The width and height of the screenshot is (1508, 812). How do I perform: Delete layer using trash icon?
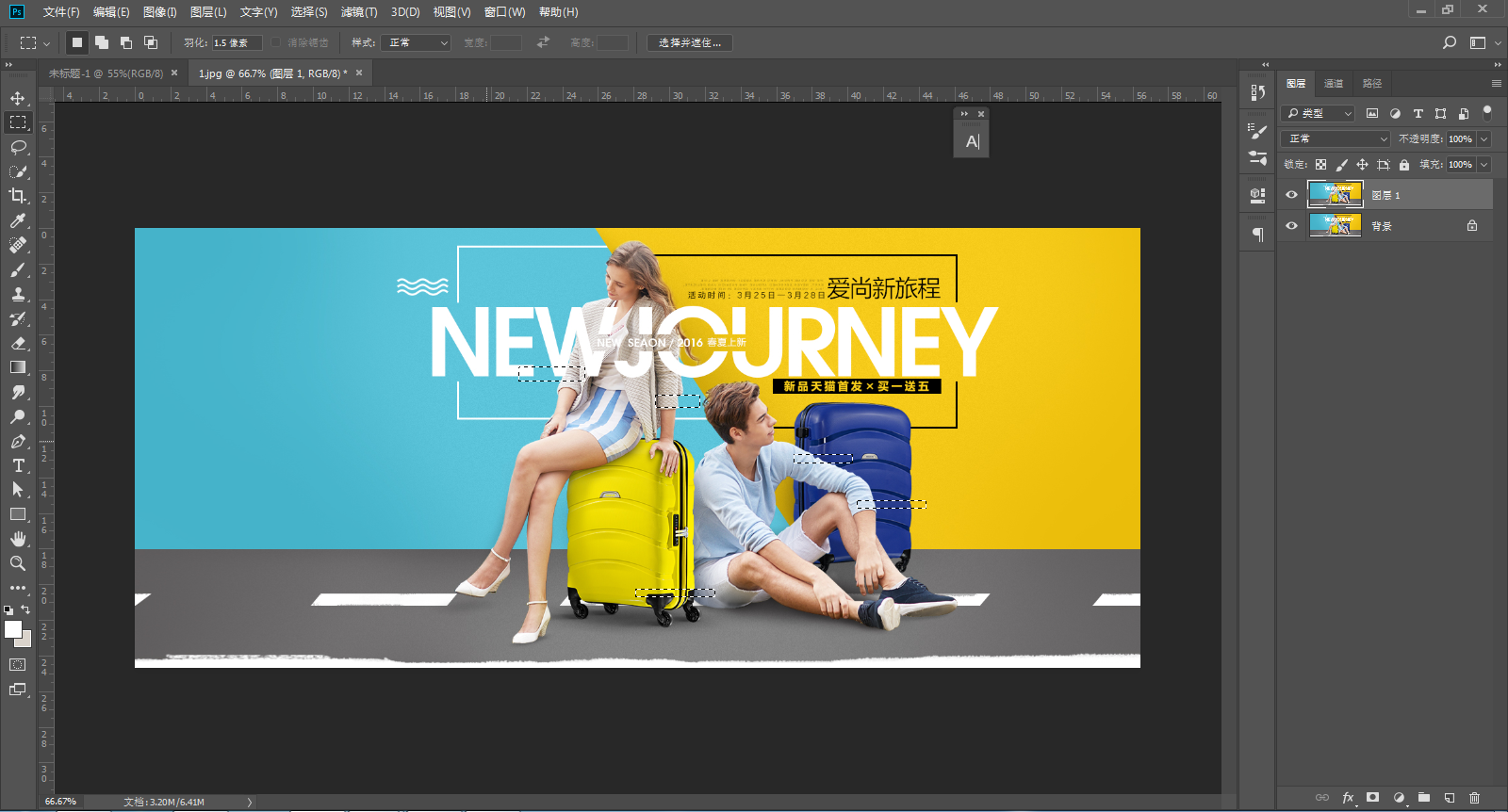pyautogui.click(x=1475, y=798)
